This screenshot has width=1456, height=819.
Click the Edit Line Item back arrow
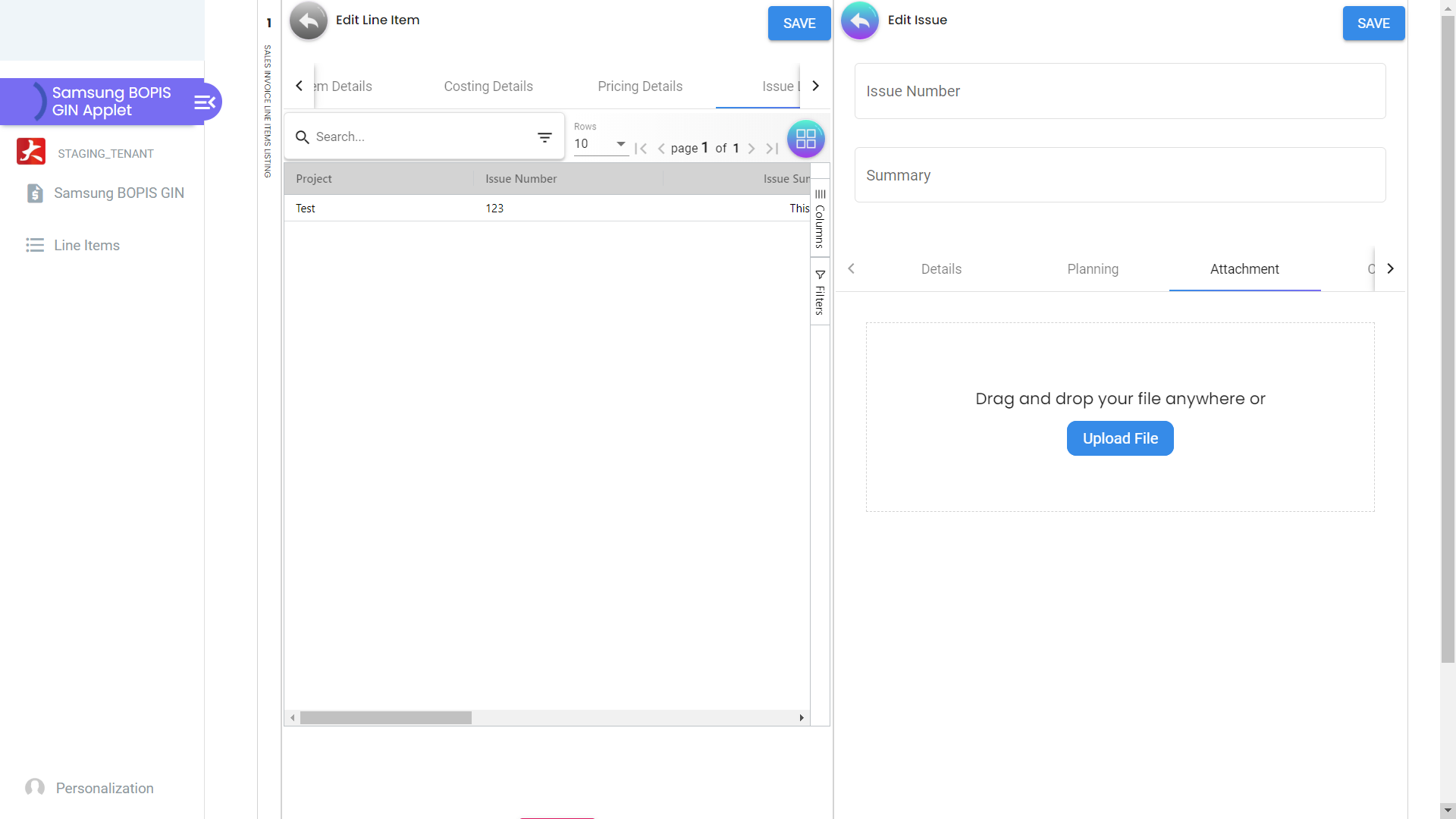click(x=308, y=20)
